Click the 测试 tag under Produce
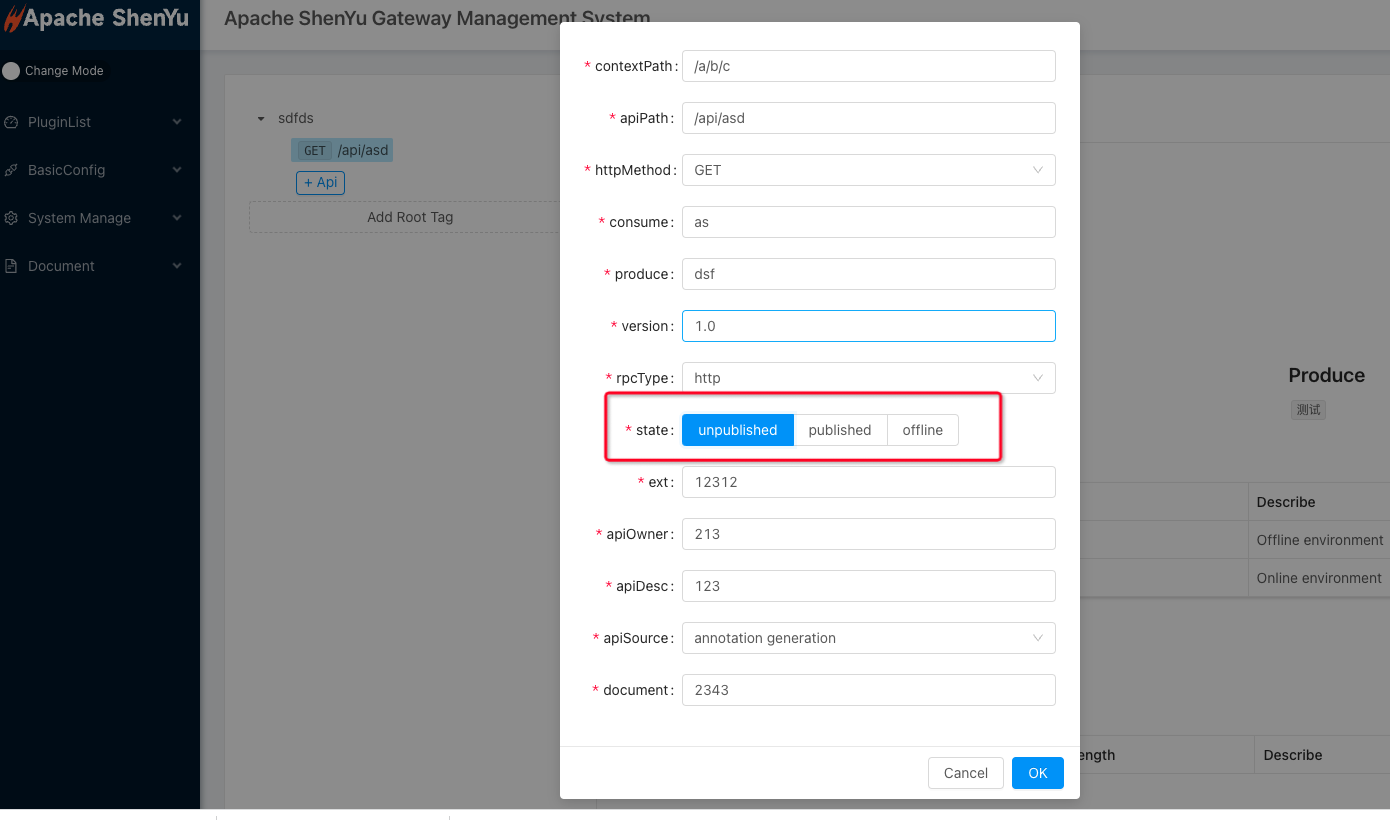This screenshot has width=1390, height=820. click(1308, 409)
